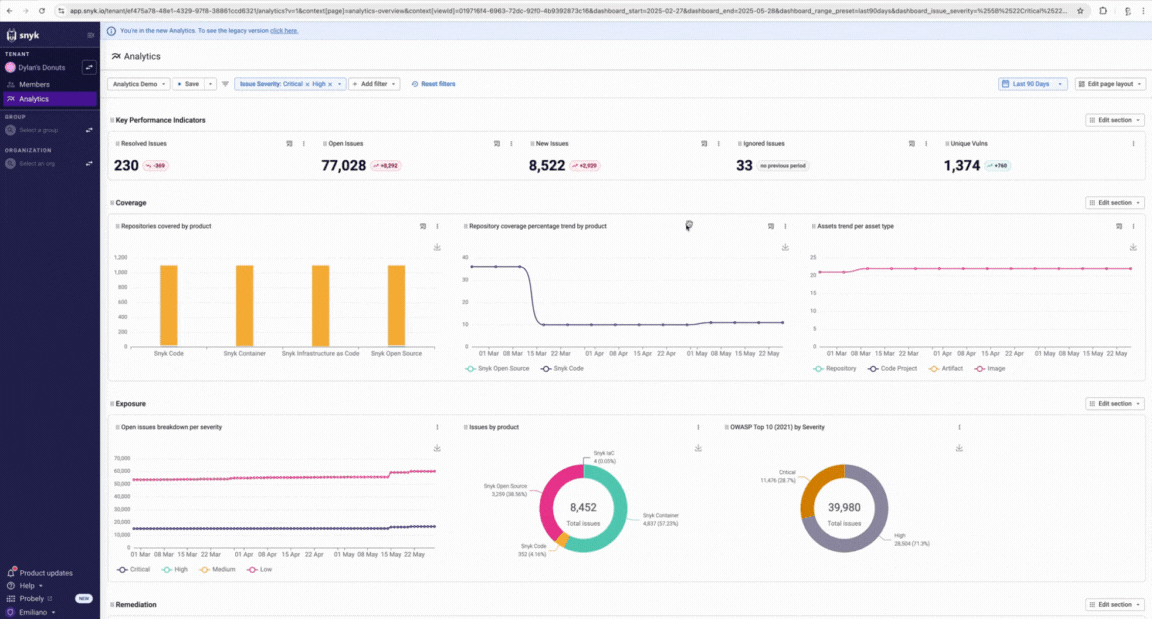Open the comment icon on Resolved Issues card

click(x=289, y=144)
